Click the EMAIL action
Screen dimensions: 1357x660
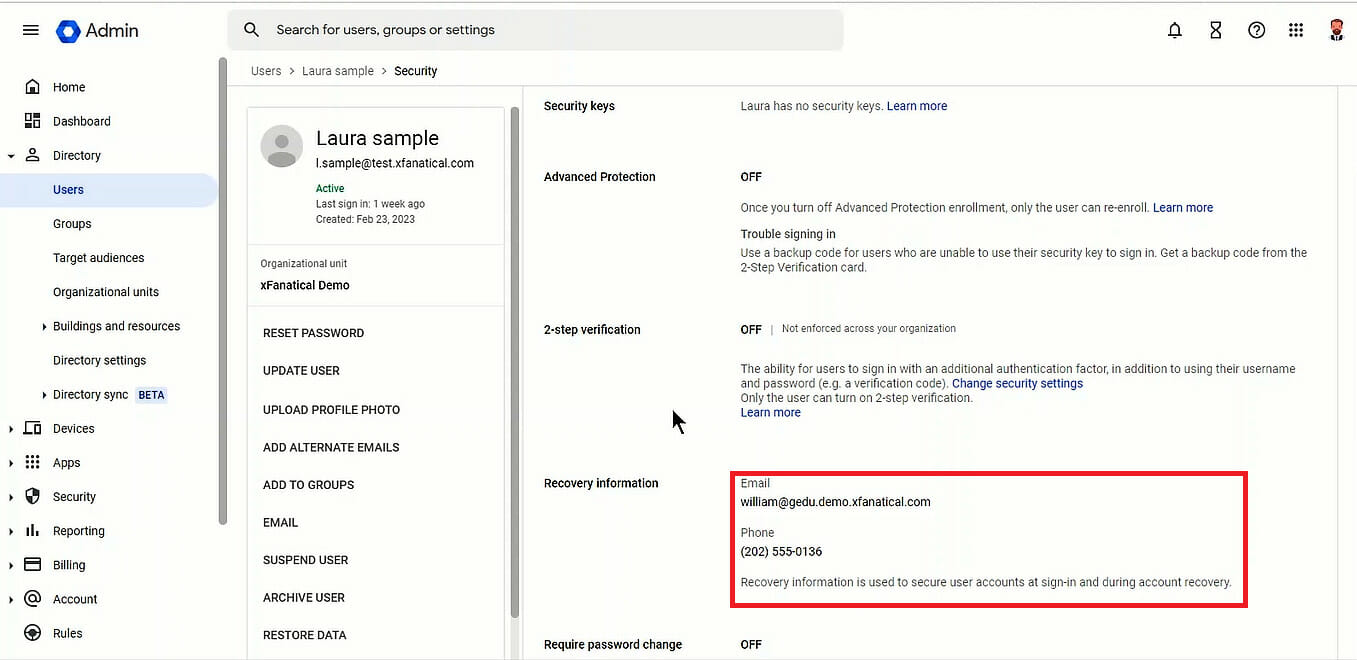click(x=280, y=523)
